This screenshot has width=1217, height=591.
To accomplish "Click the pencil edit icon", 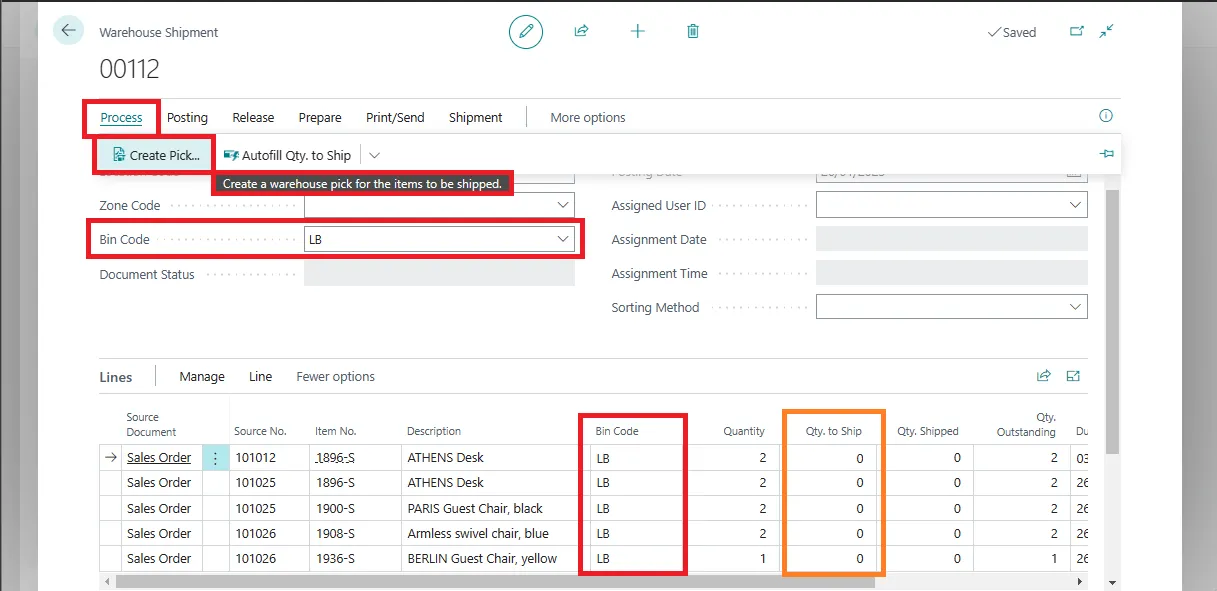I will click(526, 32).
